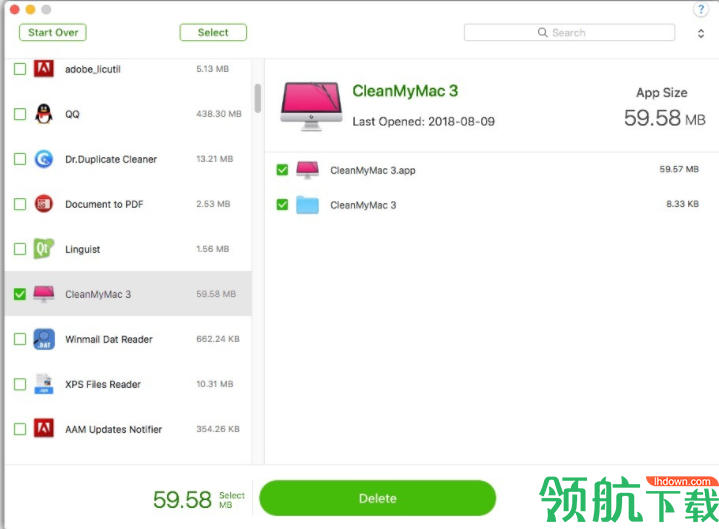Check the adobe_licutil checkbox
719x529 pixels.
click(20, 69)
